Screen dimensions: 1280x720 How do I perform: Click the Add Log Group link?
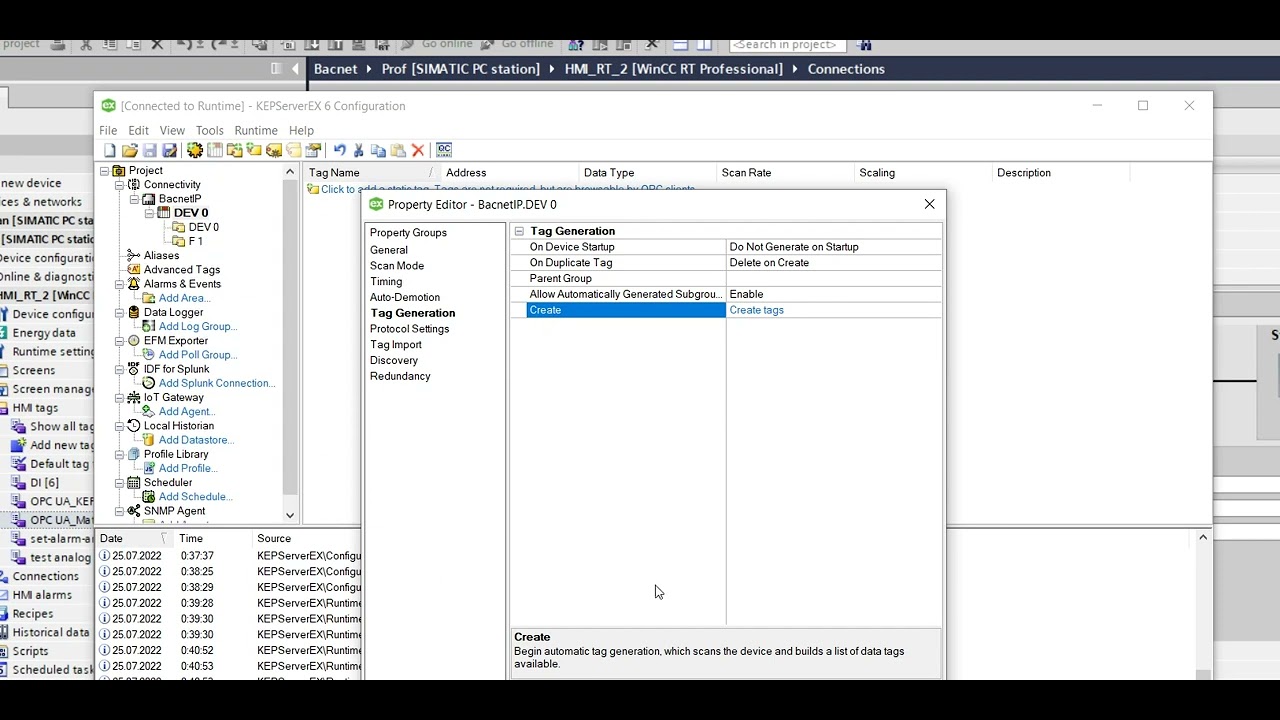tap(197, 327)
